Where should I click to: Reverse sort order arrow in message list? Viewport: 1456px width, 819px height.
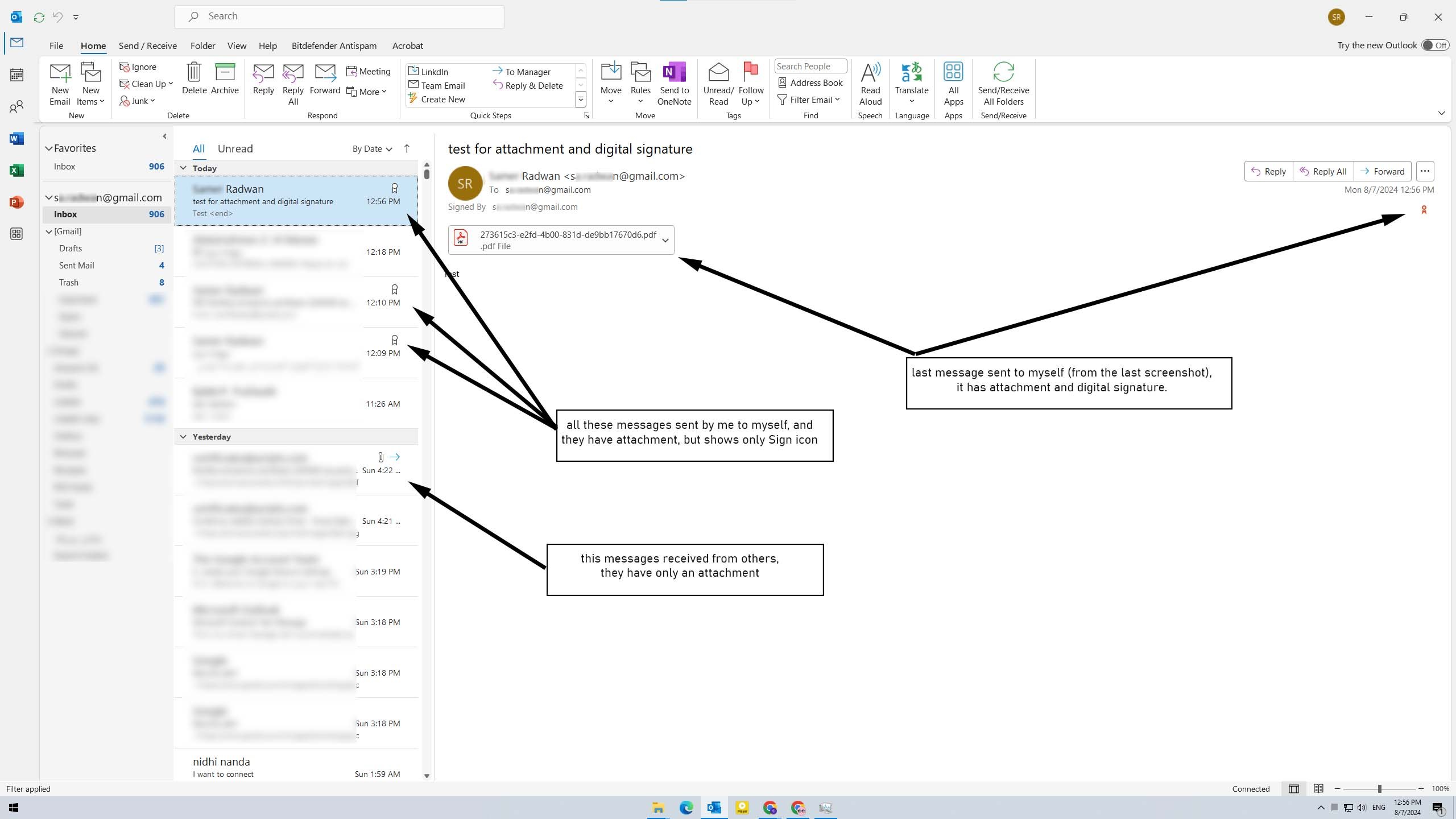pyautogui.click(x=407, y=148)
